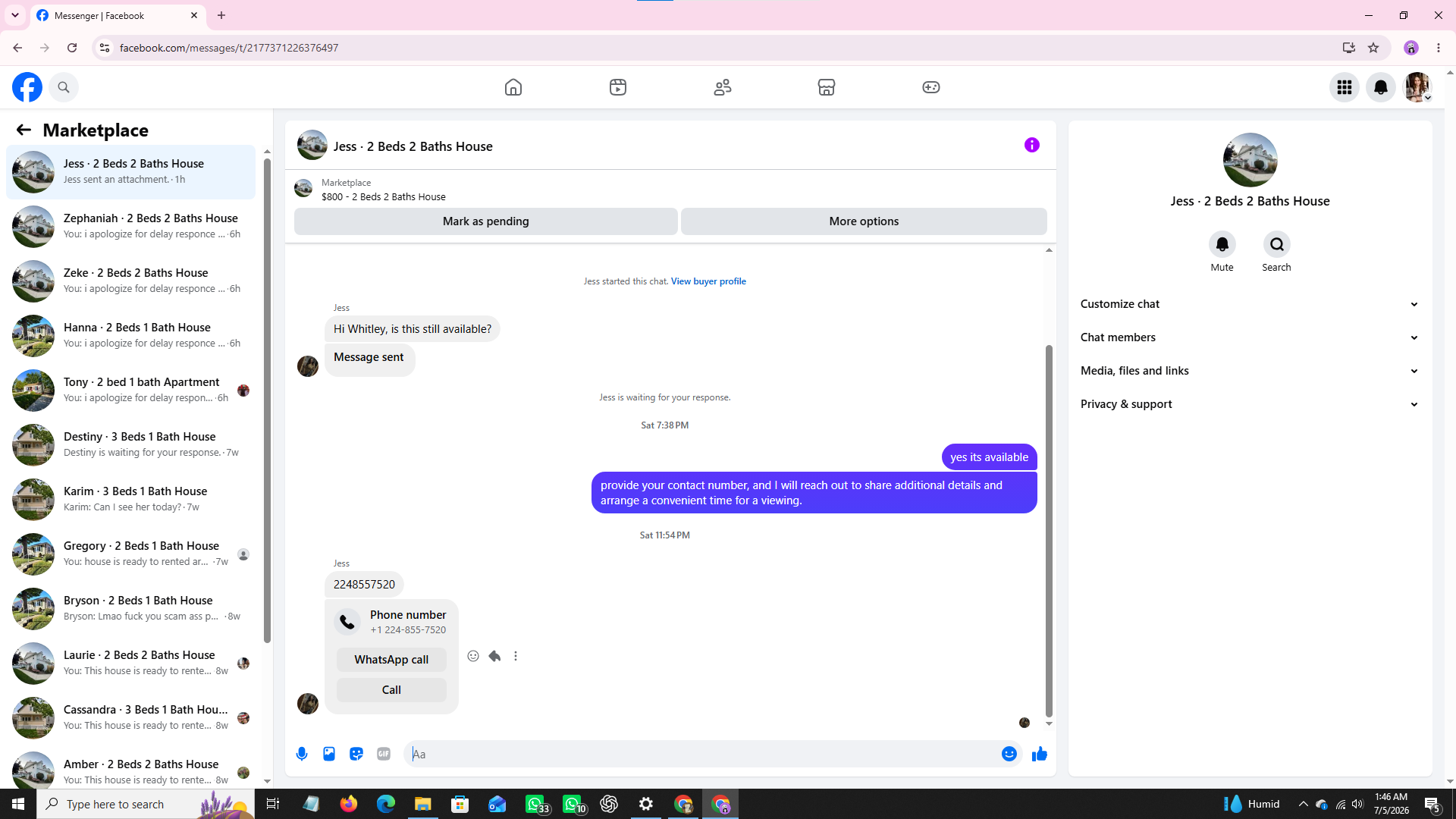
Task: Reply to Jess's phone number message
Action: [494, 656]
